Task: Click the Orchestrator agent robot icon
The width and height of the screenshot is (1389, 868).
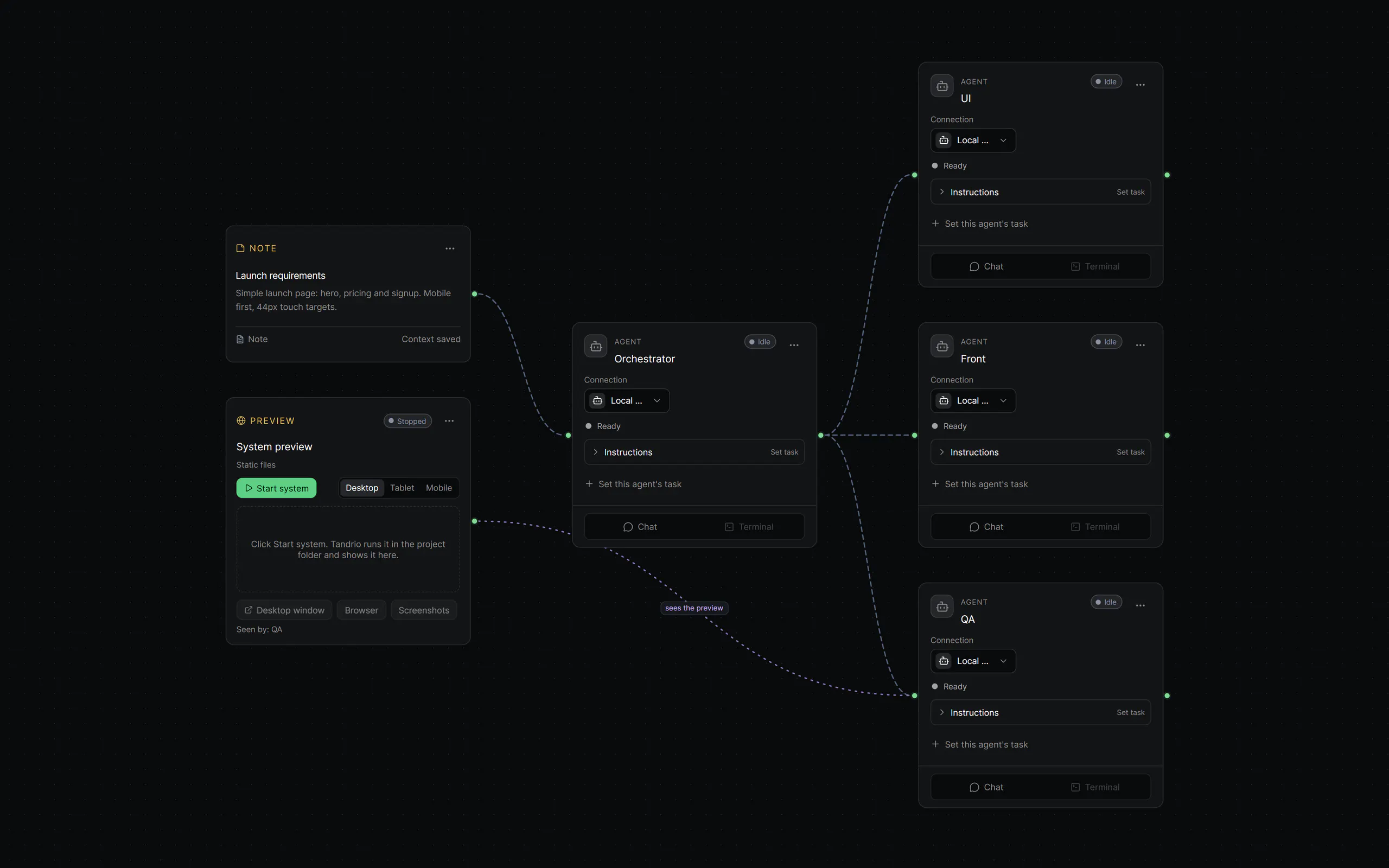Action: pyautogui.click(x=596, y=346)
